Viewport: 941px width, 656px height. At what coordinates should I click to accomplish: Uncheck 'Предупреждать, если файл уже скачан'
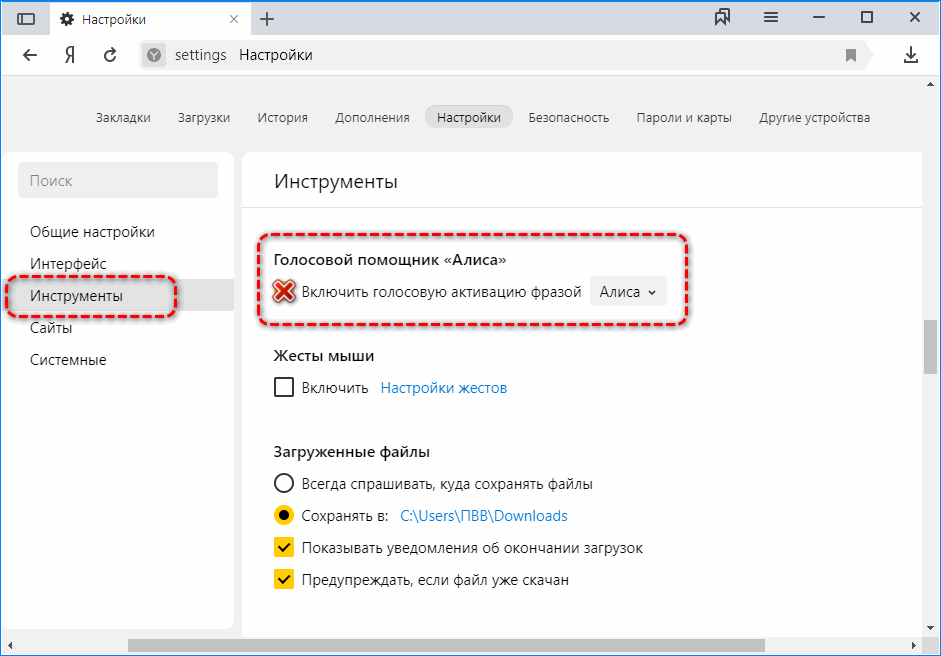[284, 580]
